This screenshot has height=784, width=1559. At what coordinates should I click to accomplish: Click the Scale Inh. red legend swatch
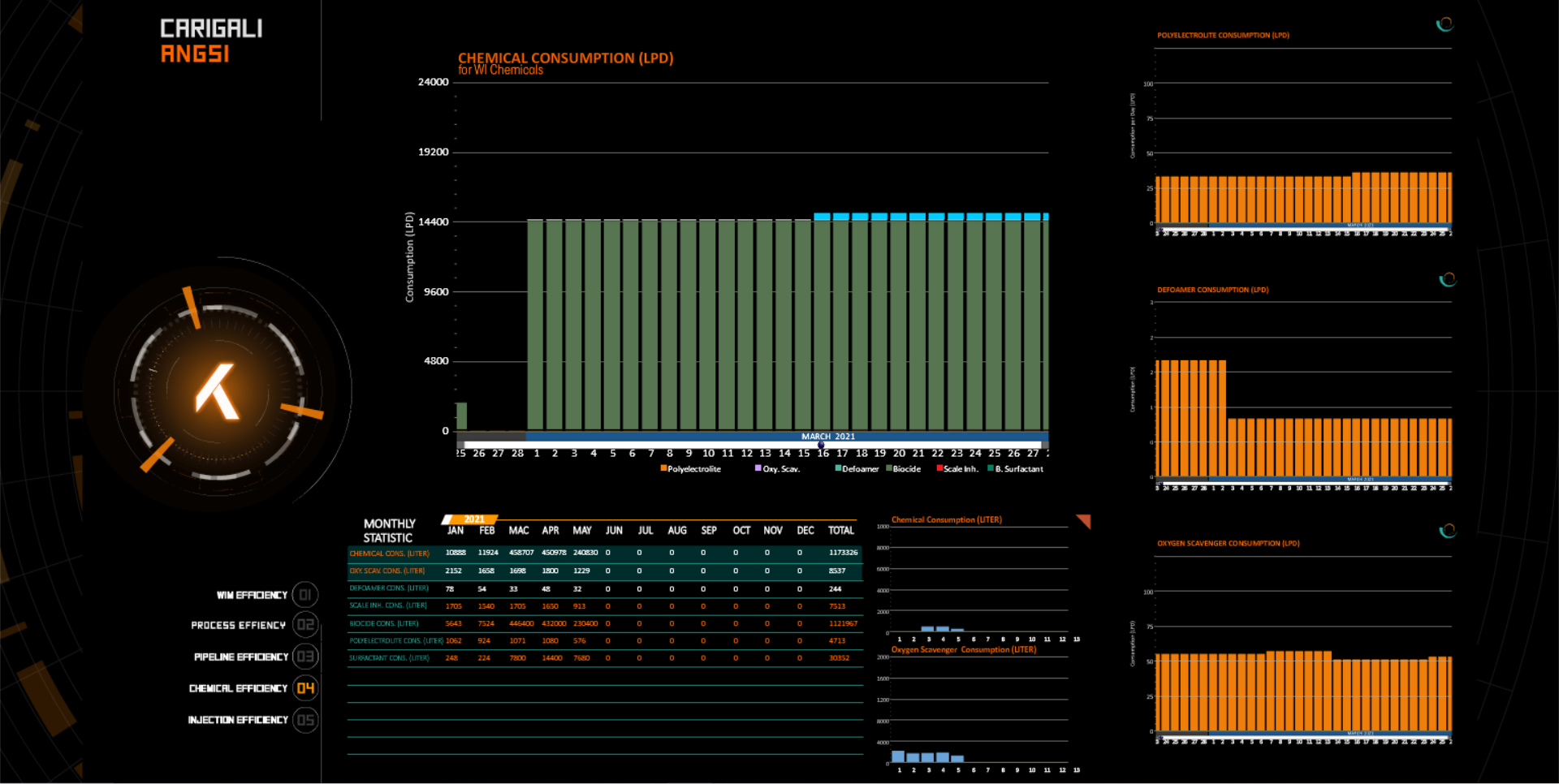[939, 468]
